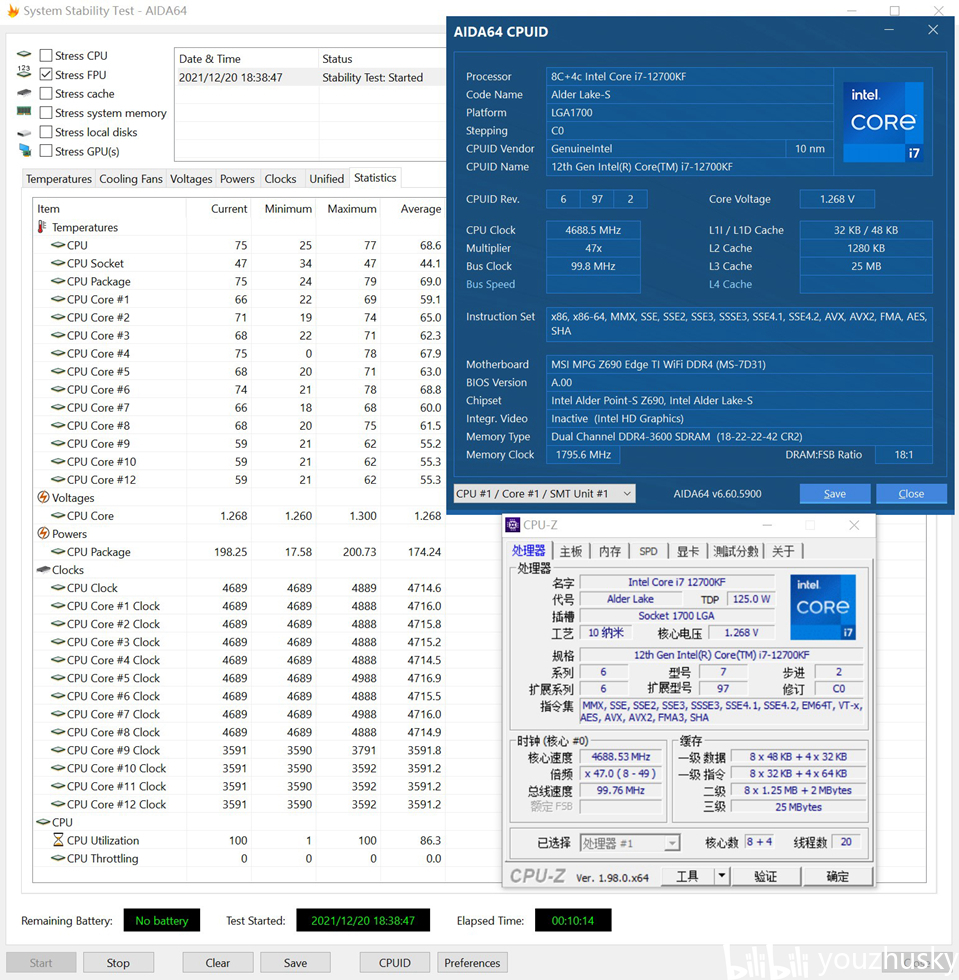Screen dimensions: 959x980
Task: Enable the Stress system memory checkbox
Action: pos(46,113)
